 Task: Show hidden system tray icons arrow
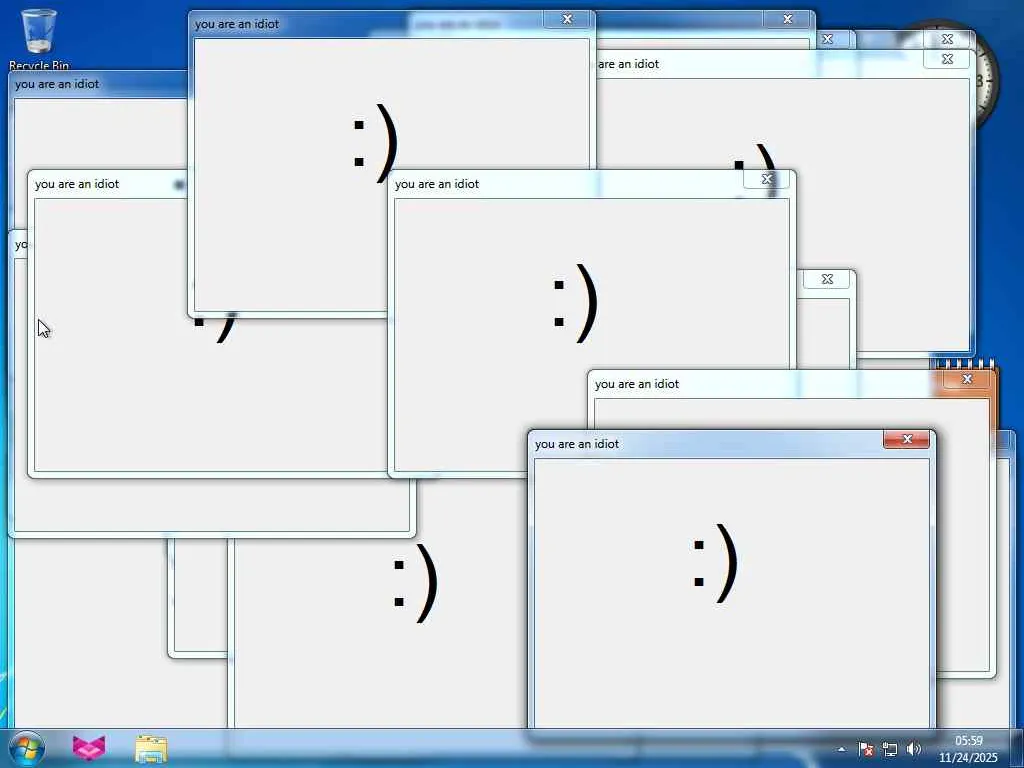[842, 750]
